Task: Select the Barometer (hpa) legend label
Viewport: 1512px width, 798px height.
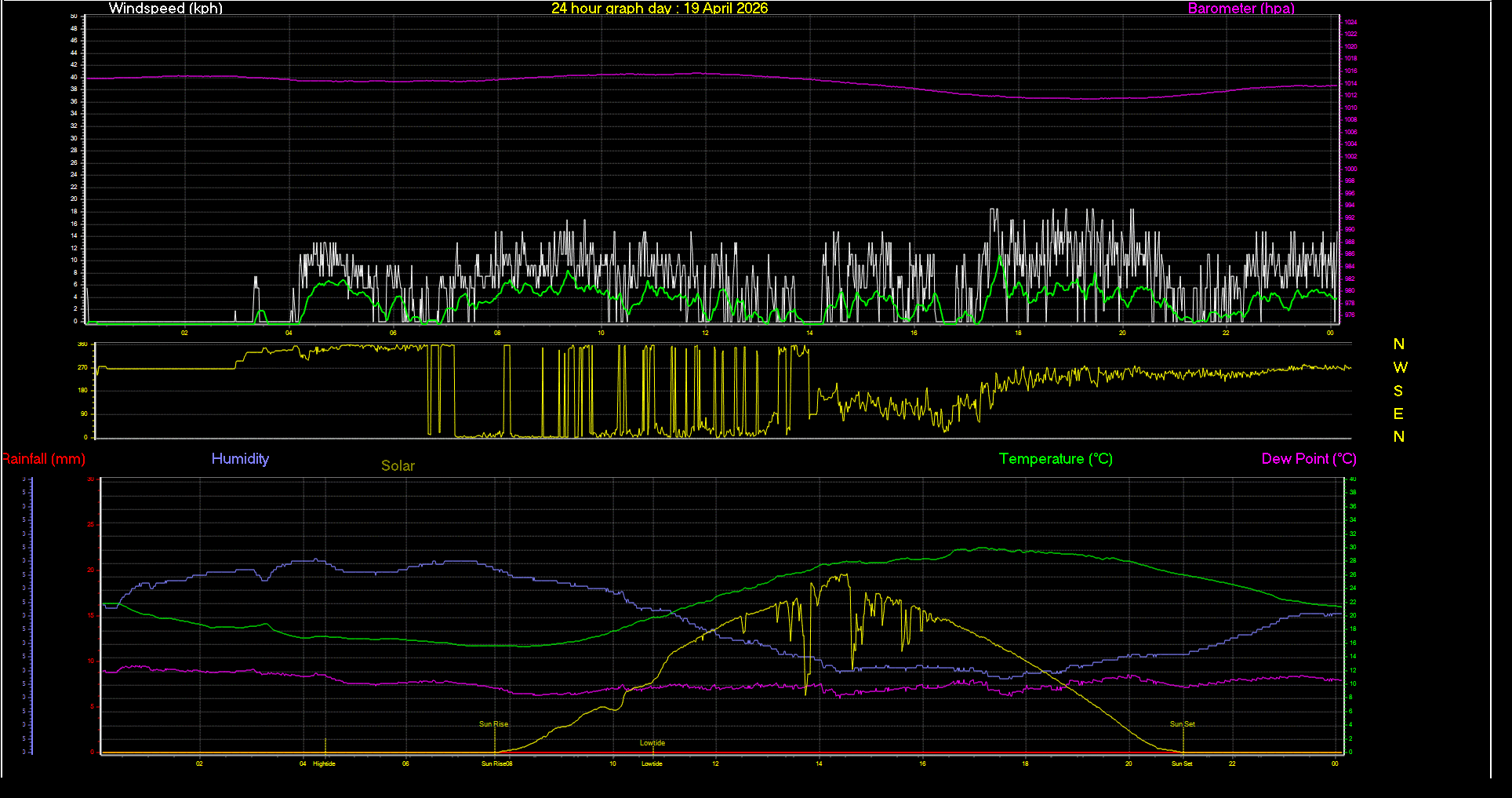Action: (x=1240, y=9)
